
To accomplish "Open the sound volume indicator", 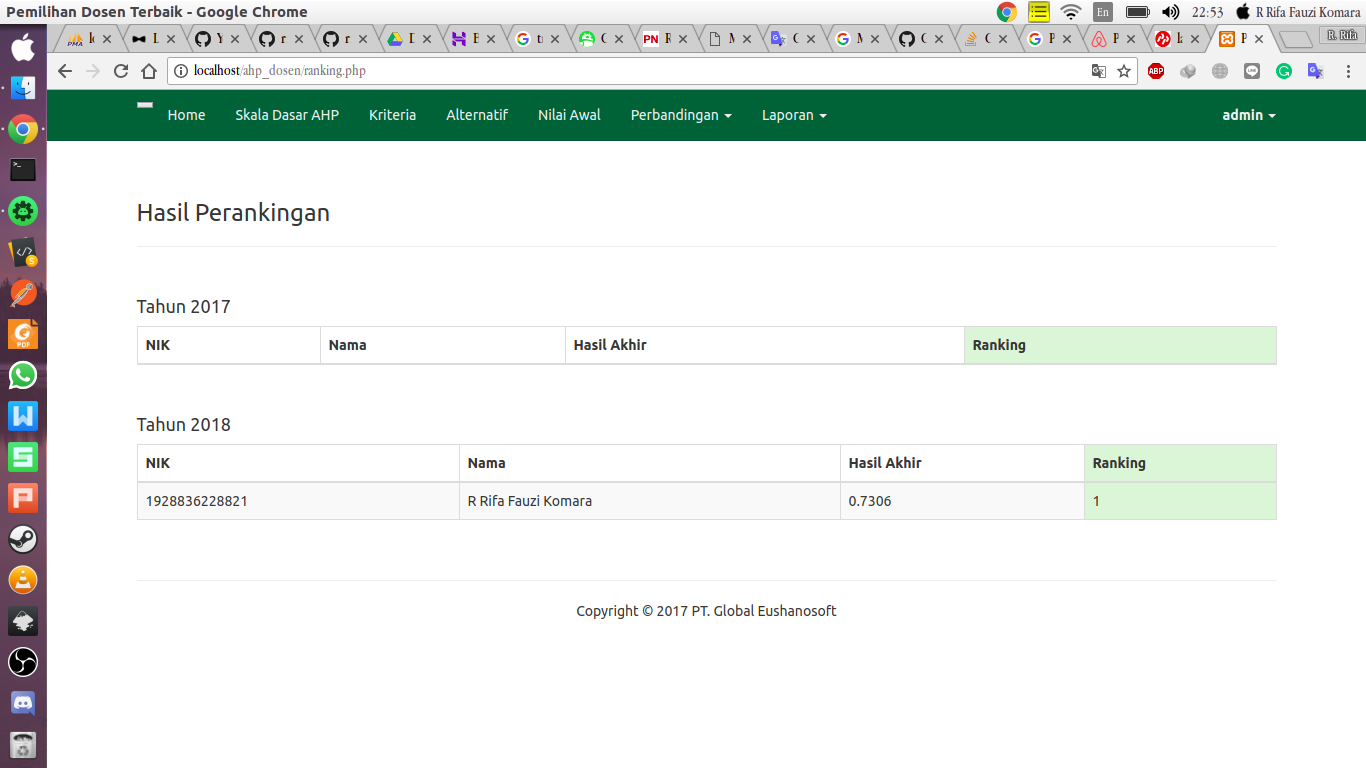I will [x=1171, y=12].
